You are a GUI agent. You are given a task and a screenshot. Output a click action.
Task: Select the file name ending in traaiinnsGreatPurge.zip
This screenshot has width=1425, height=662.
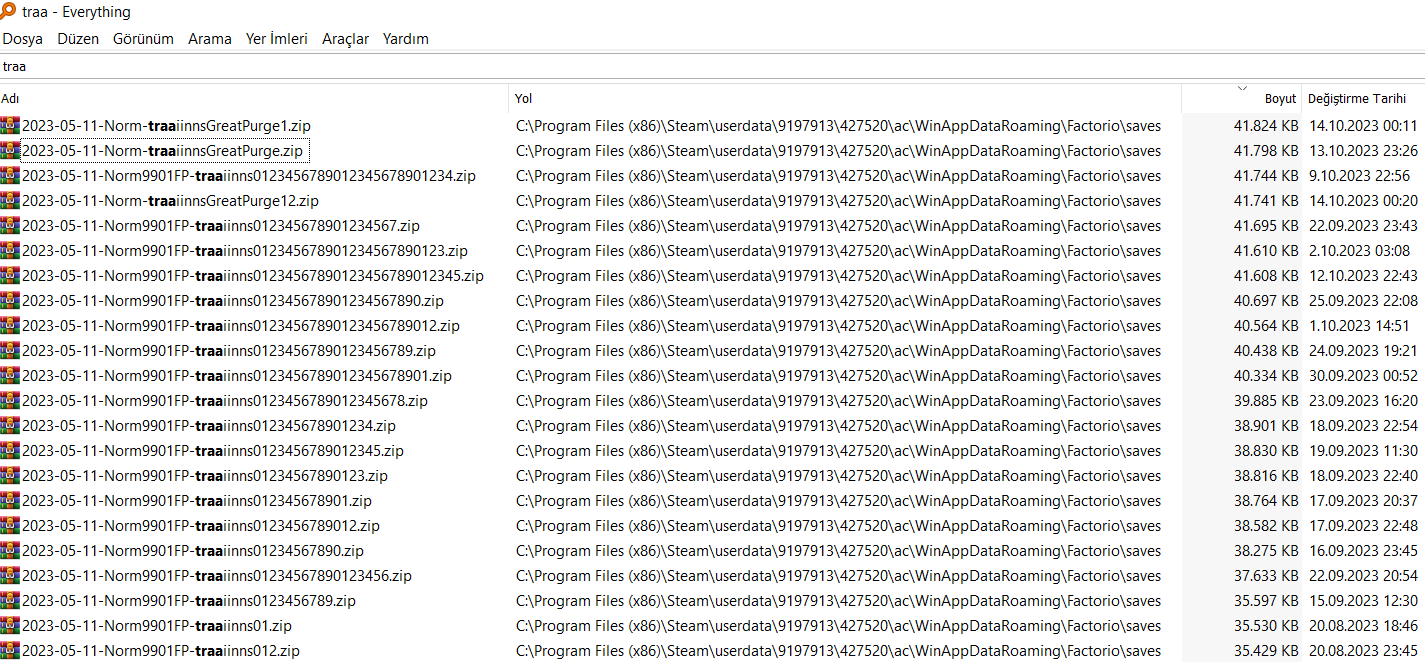coord(162,151)
